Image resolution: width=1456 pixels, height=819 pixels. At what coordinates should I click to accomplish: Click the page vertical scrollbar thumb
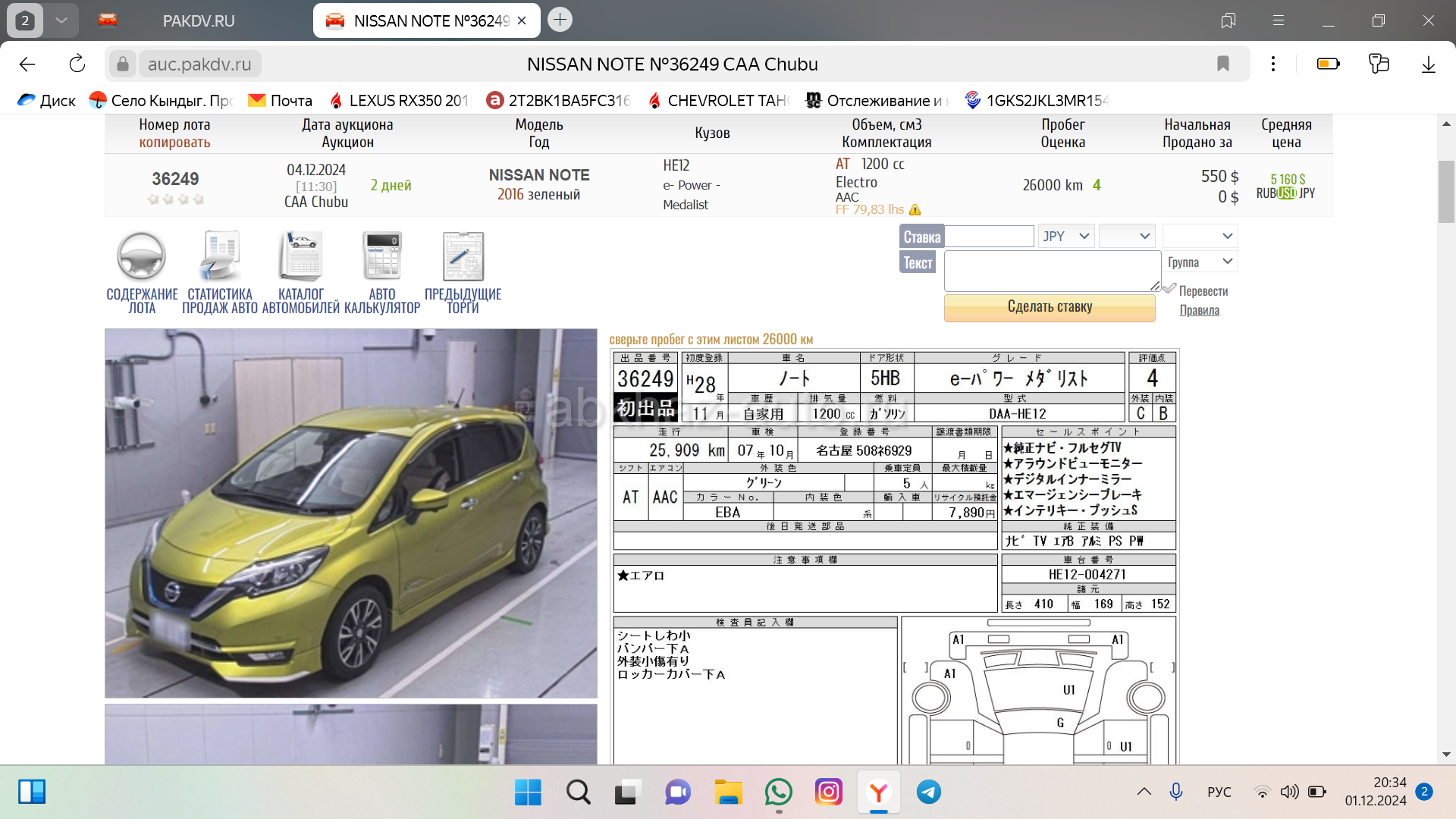(1445, 191)
